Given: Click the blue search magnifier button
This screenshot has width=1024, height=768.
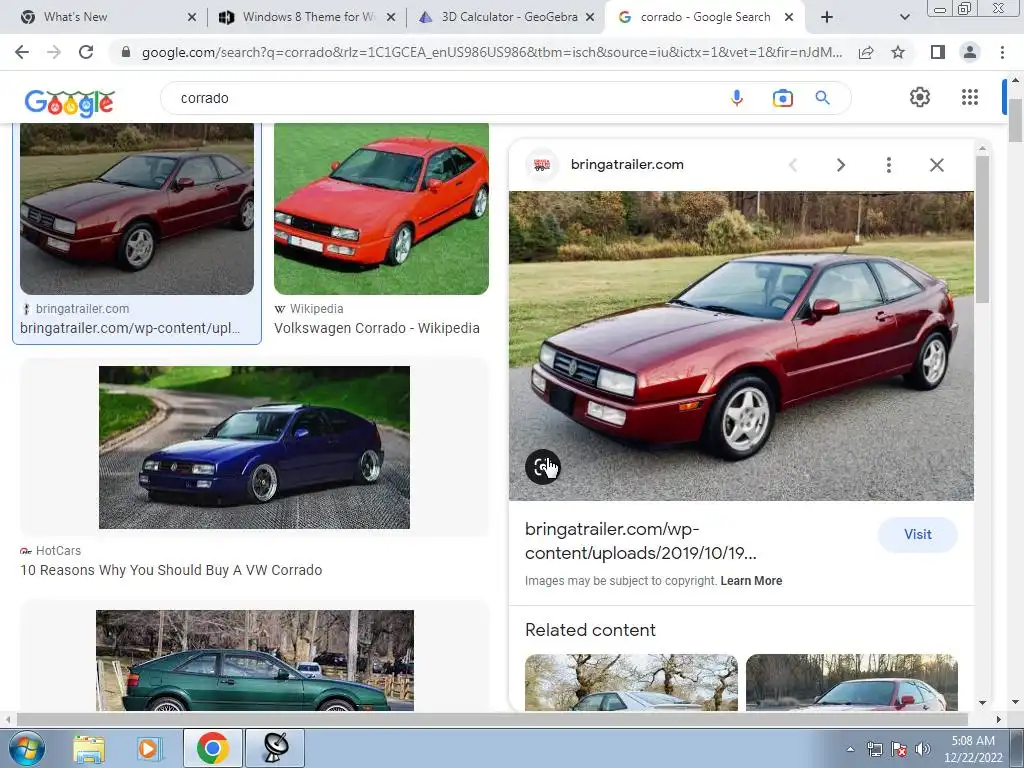Looking at the screenshot, I should [x=822, y=98].
